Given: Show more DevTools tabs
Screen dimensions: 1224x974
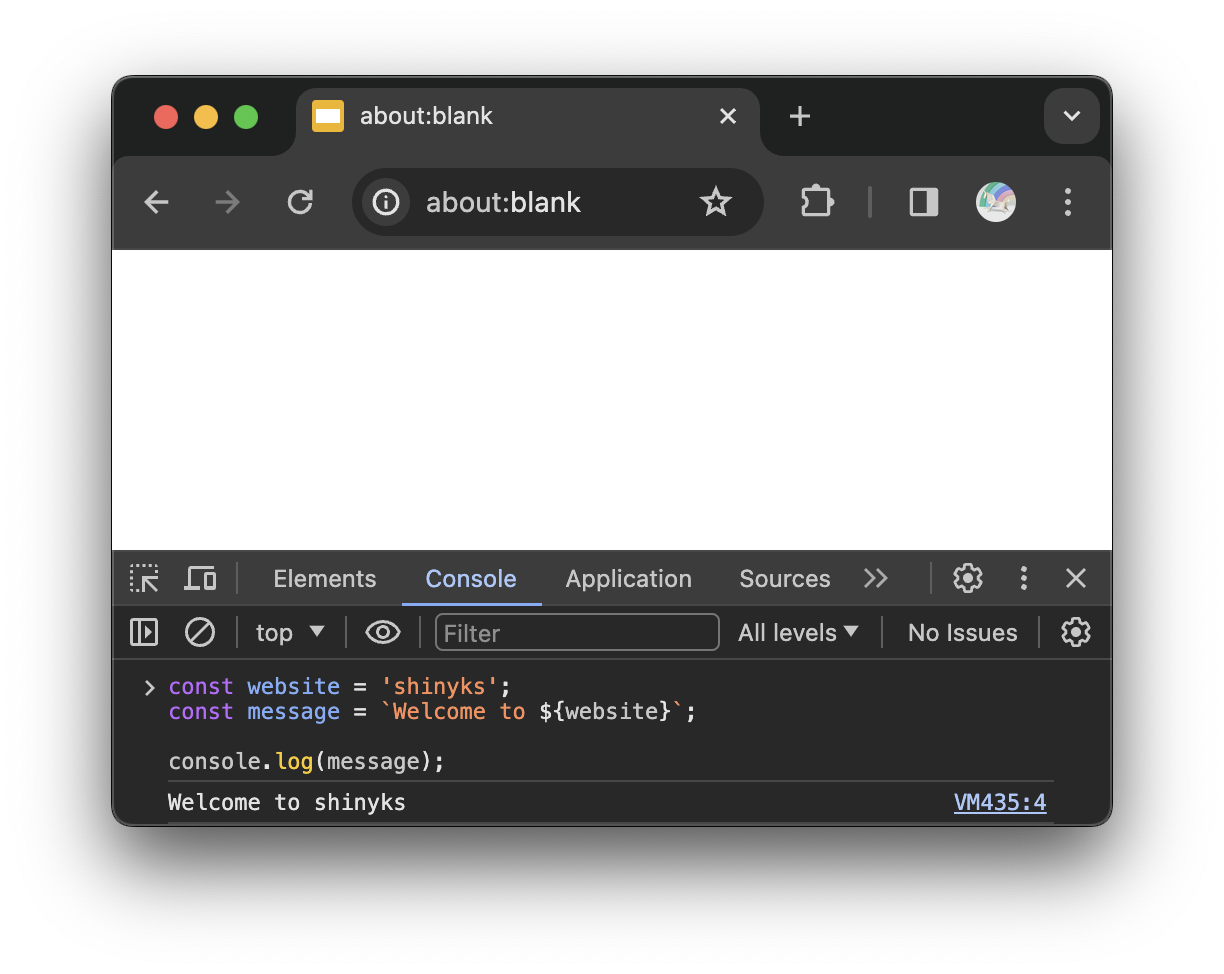Looking at the screenshot, I should (x=876, y=579).
